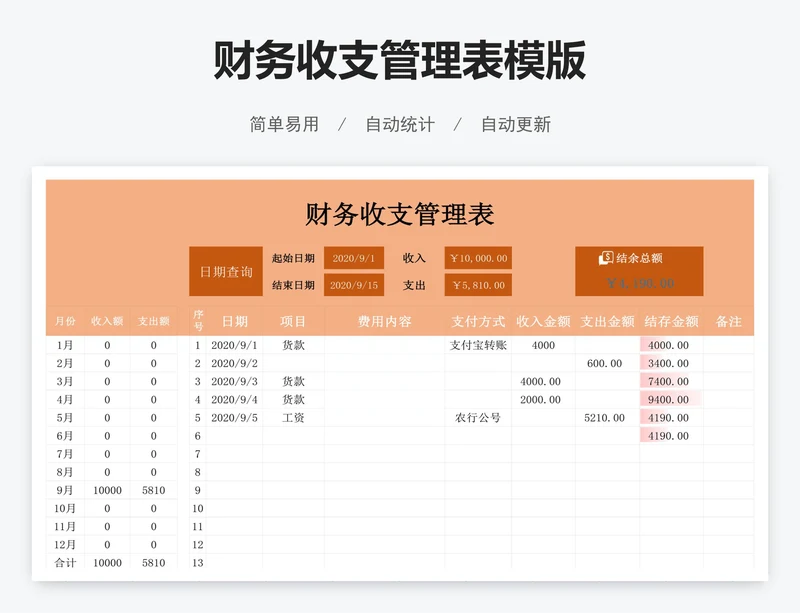Click the 收入金额 column header
800x613 pixels.
click(x=543, y=321)
